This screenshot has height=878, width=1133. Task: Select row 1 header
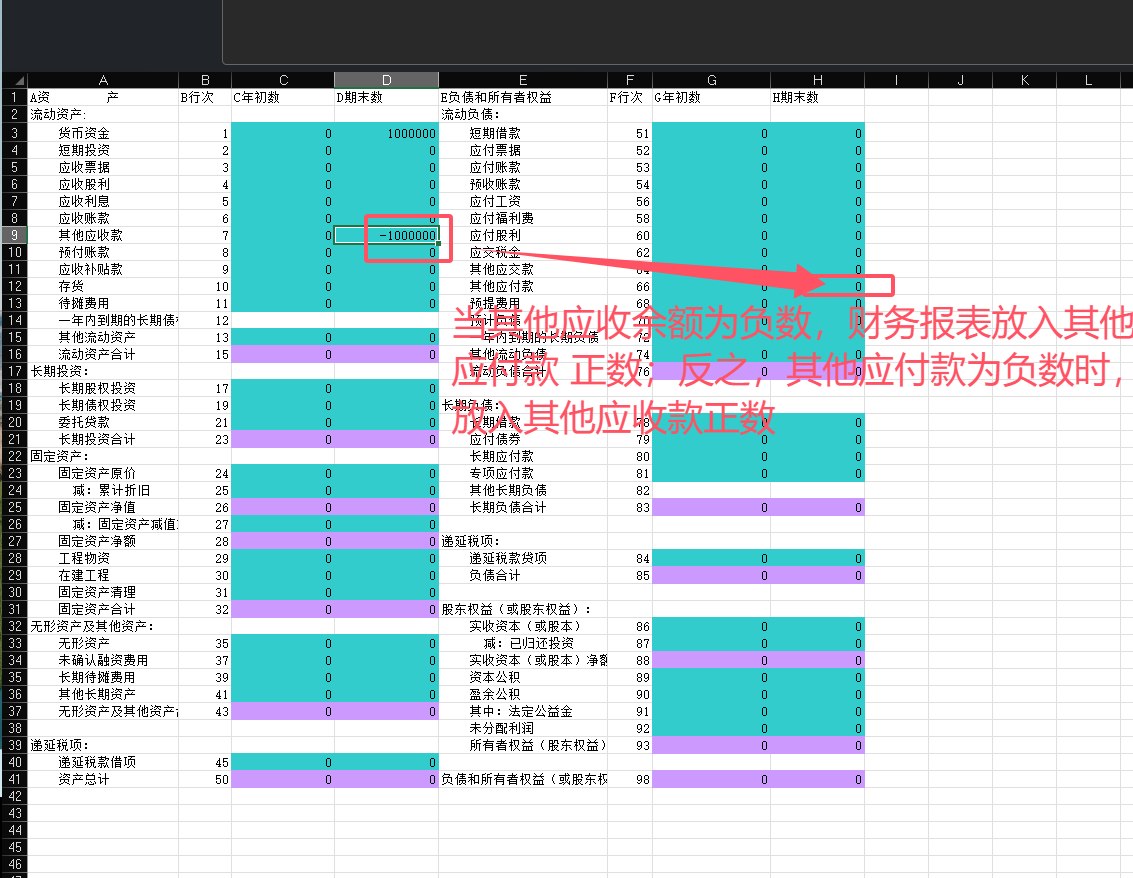(x=14, y=98)
